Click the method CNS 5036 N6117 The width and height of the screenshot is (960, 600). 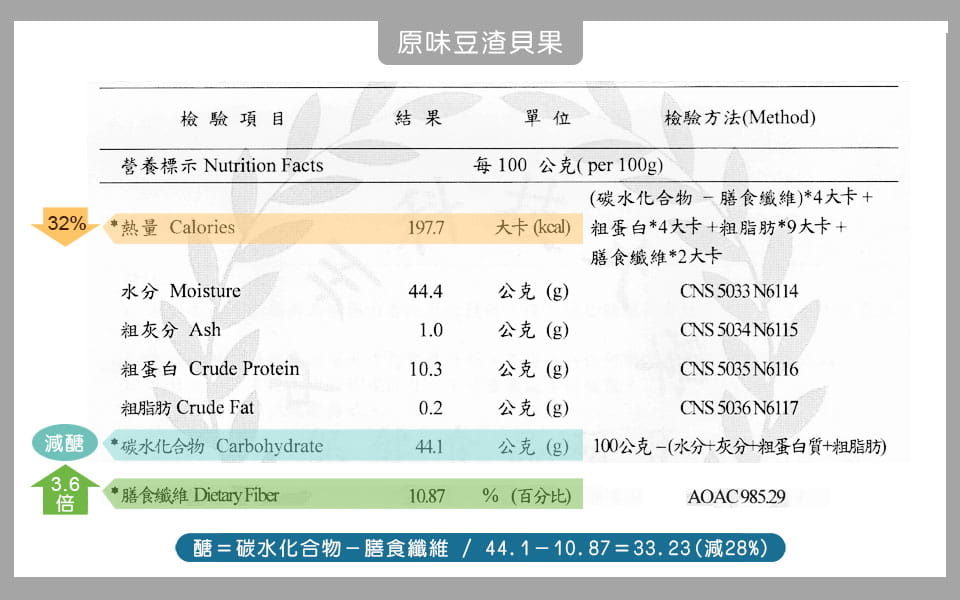tap(739, 408)
